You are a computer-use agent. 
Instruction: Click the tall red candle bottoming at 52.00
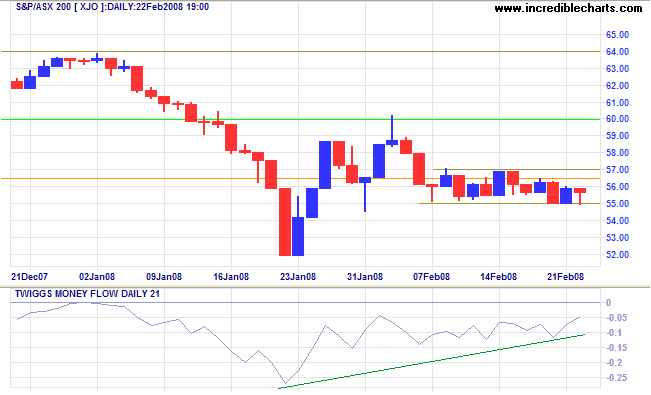[285, 222]
